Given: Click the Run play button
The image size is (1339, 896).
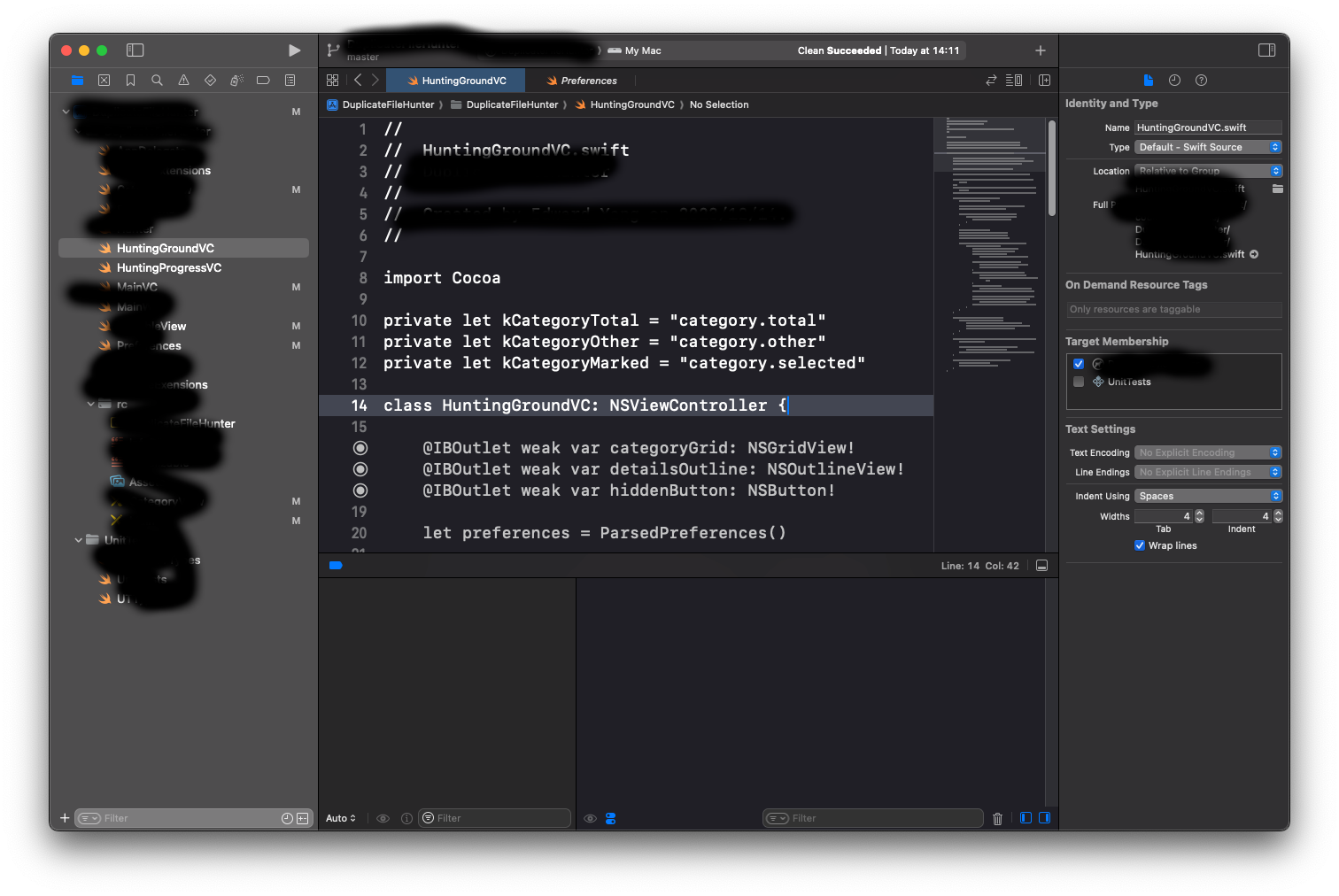Looking at the screenshot, I should (294, 50).
